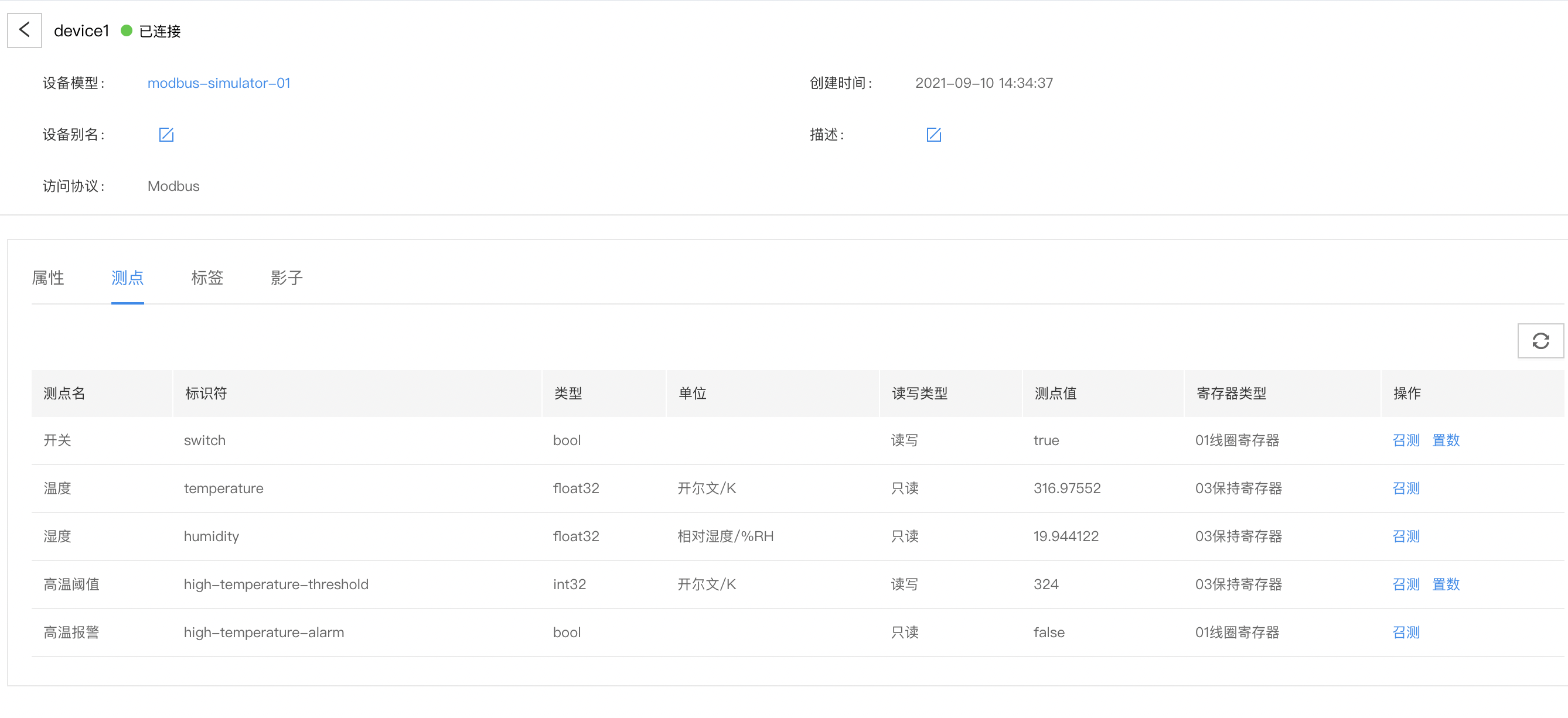This screenshot has width=1568, height=718.
Task: Click the 已连接 connection status
Action: (159, 30)
